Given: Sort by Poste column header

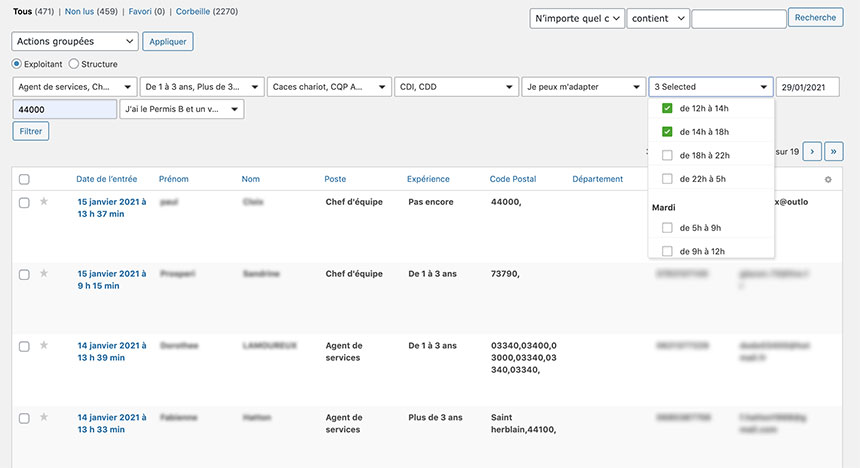Looking at the screenshot, I should tap(335, 179).
